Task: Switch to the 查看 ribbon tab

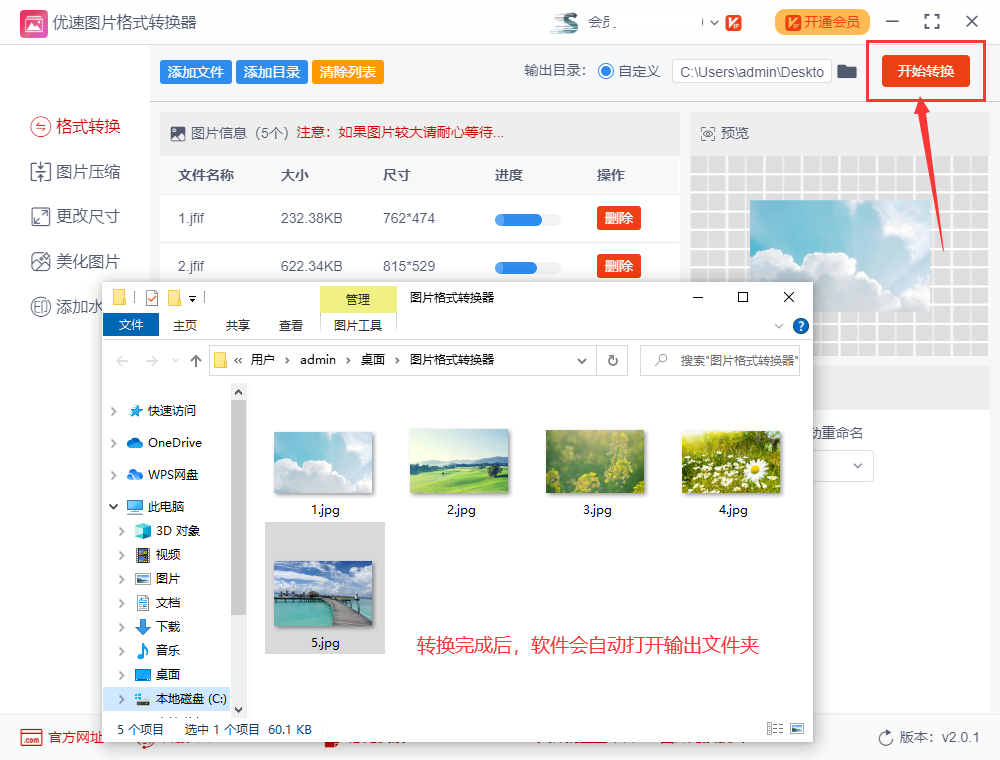Action: [290, 325]
